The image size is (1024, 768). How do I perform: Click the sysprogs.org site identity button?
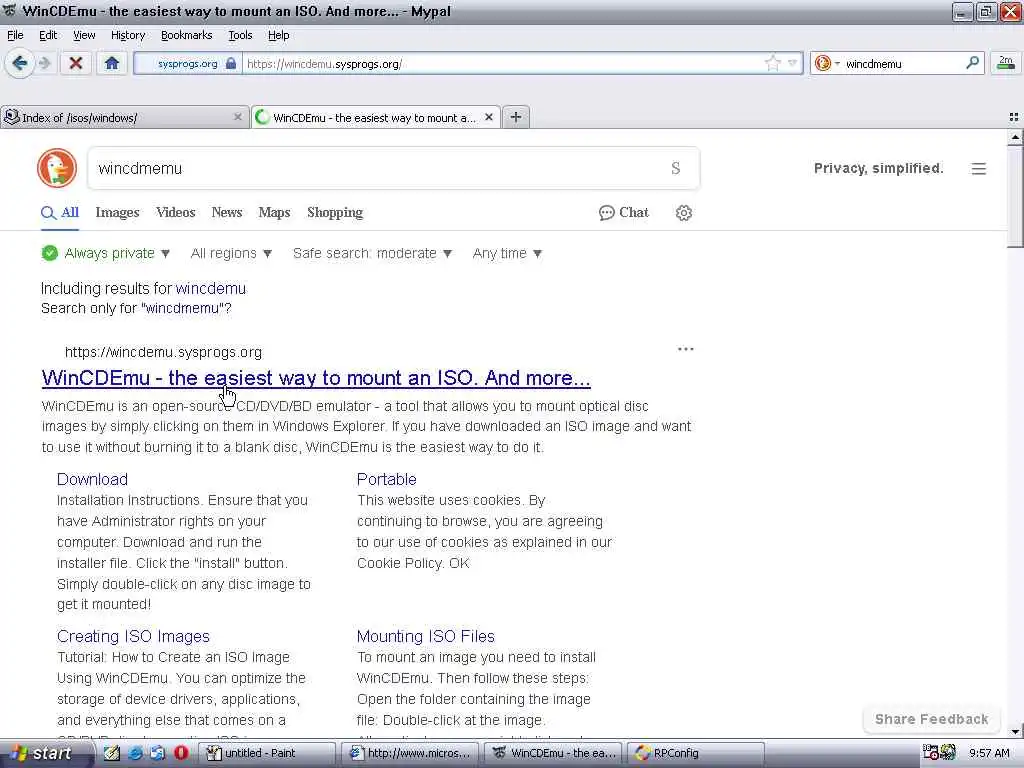[x=187, y=63]
